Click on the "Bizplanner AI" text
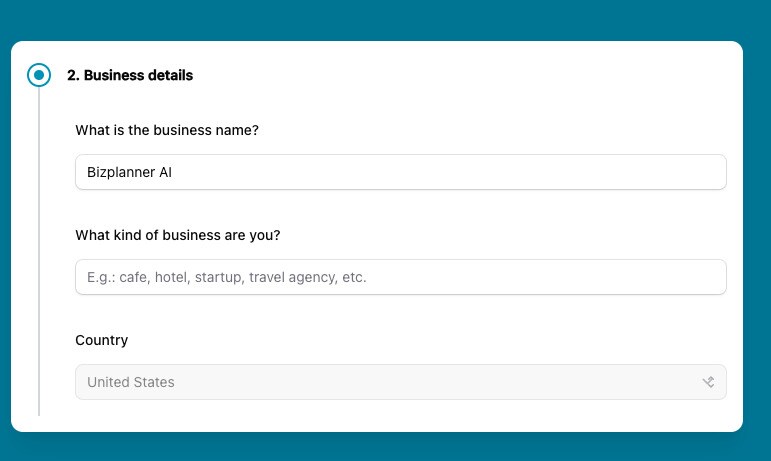The height and width of the screenshot is (461, 771). tap(129, 172)
